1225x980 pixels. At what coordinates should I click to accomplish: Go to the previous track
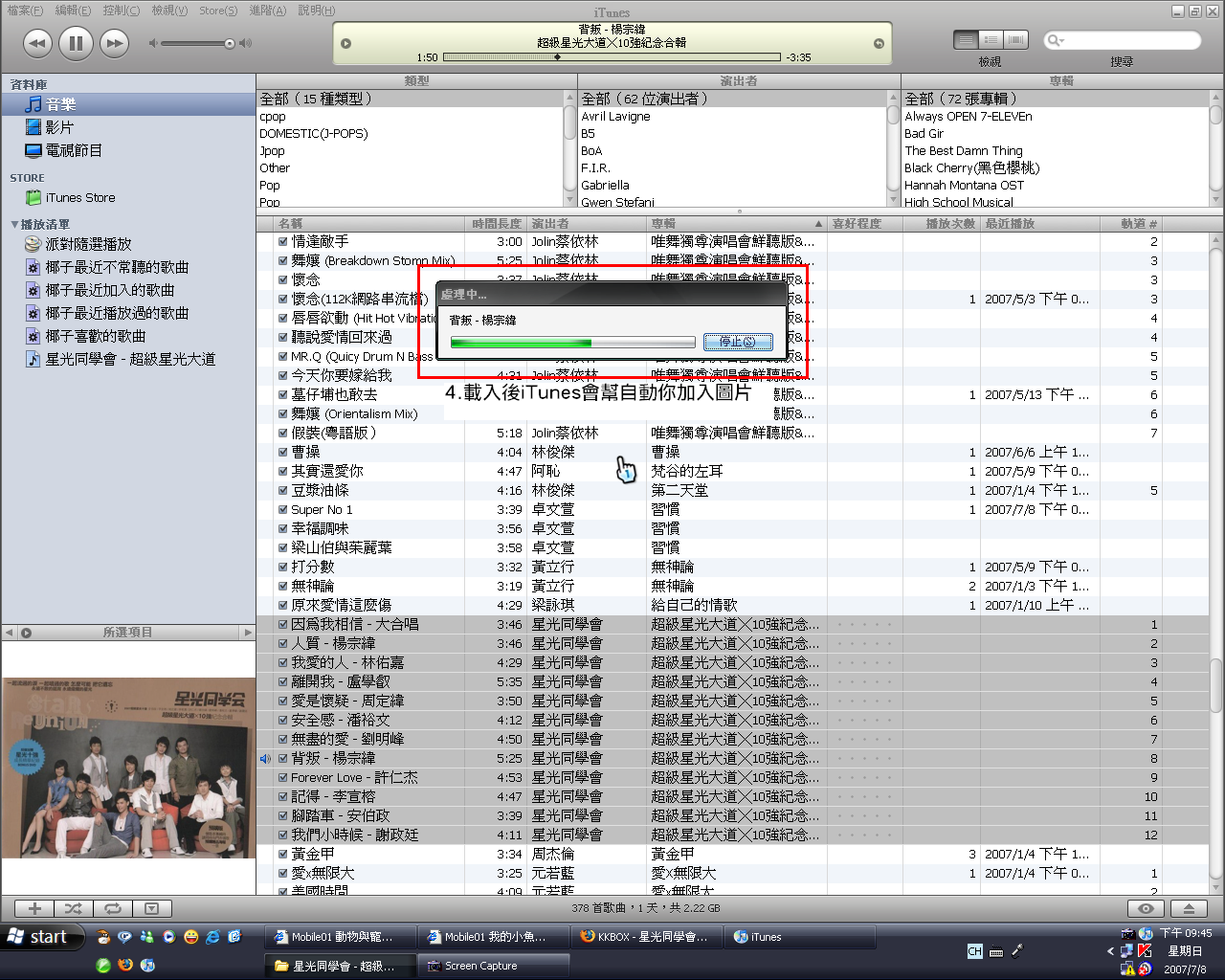point(37,43)
